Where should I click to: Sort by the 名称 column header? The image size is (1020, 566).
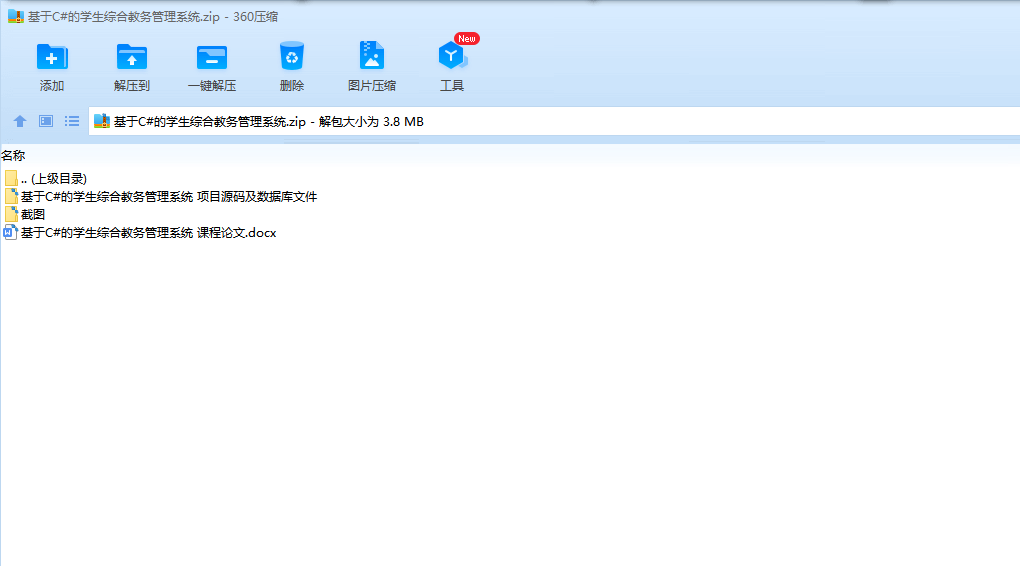tap(13, 155)
